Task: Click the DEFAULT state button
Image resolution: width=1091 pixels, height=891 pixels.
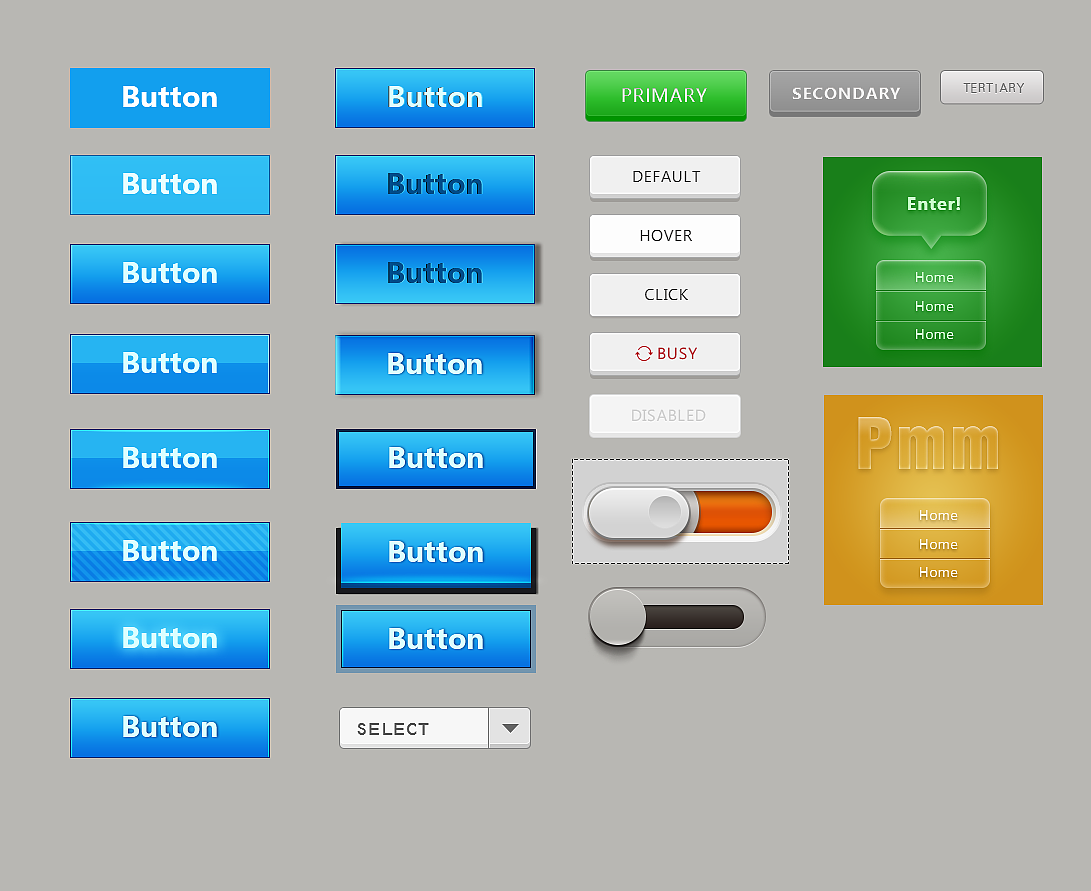Action: [665, 178]
